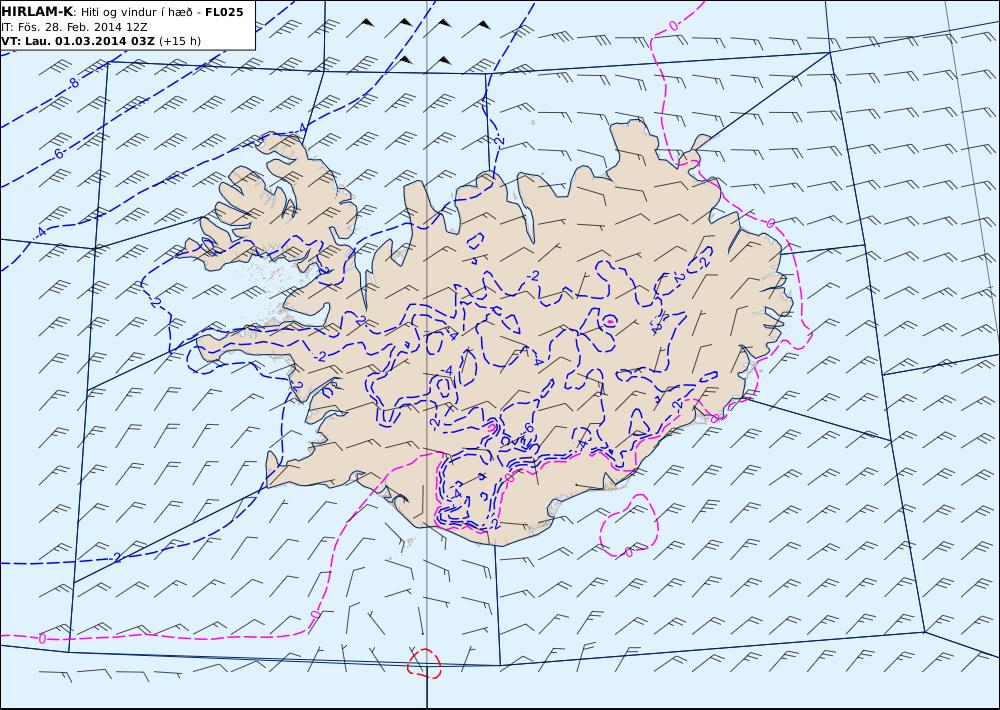Select the "Hiti og vindur í hæð" title text
The width and height of the screenshot is (1000, 710).
click(135, 13)
